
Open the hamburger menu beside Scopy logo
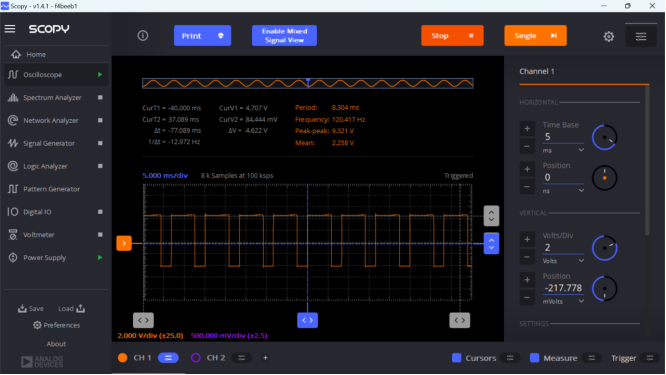10,29
